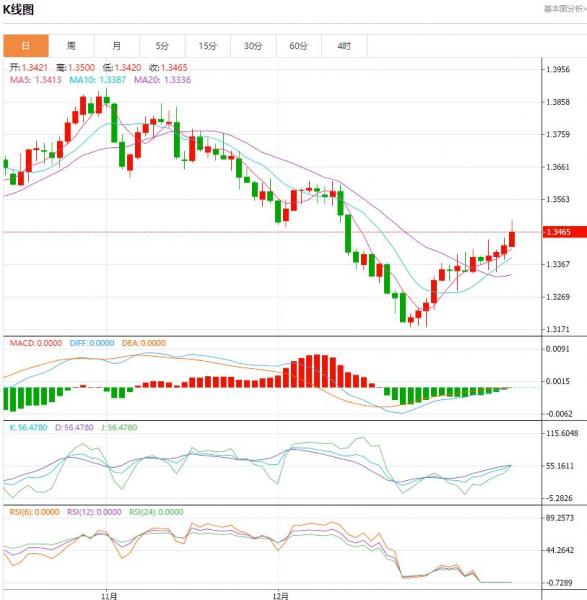The width and height of the screenshot is (587, 600).
Task: Click the MACD indicator label
Action: point(36,343)
